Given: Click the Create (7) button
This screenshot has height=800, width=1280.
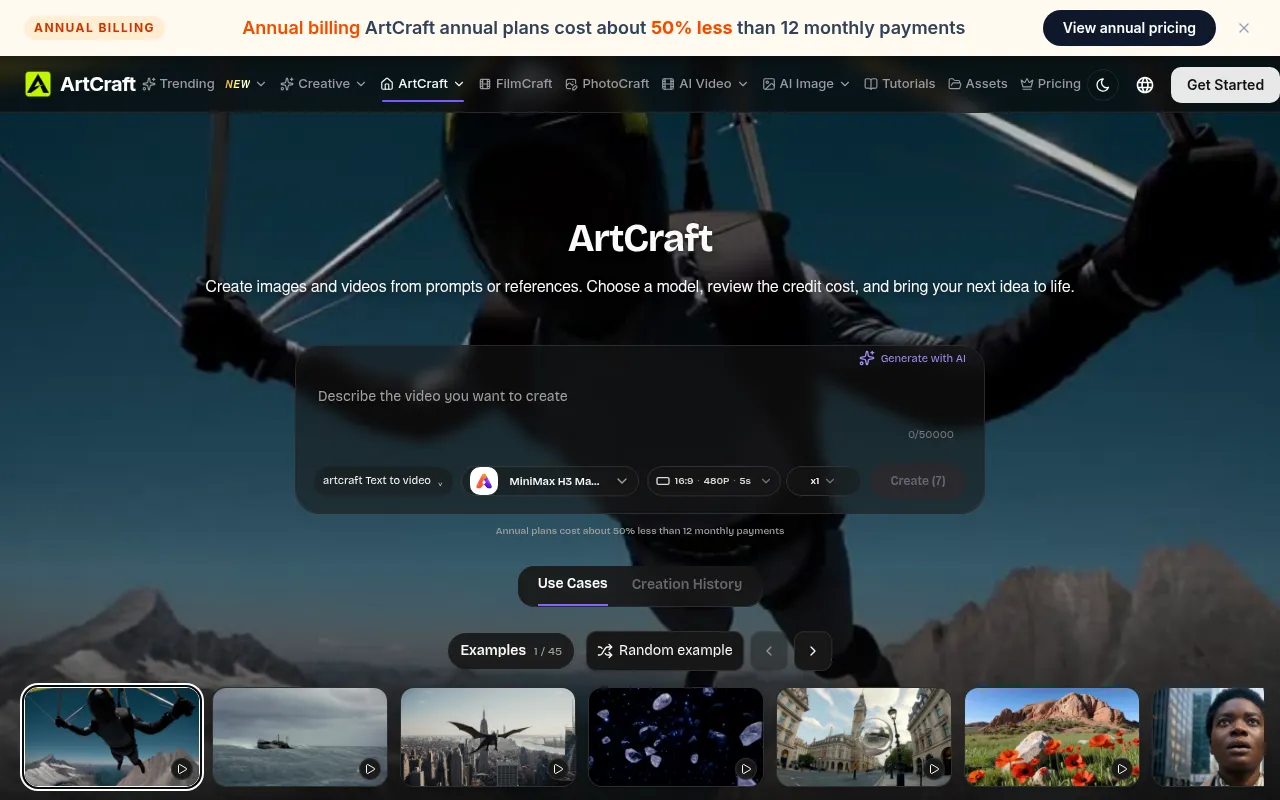Looking at the screenshot, I should tap(918, 481).
